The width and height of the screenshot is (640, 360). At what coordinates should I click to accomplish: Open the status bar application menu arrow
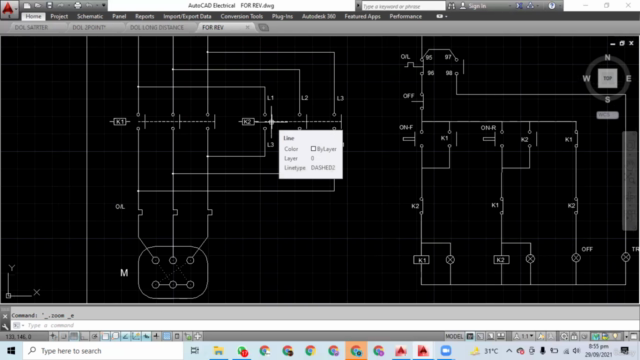(627, 337)
